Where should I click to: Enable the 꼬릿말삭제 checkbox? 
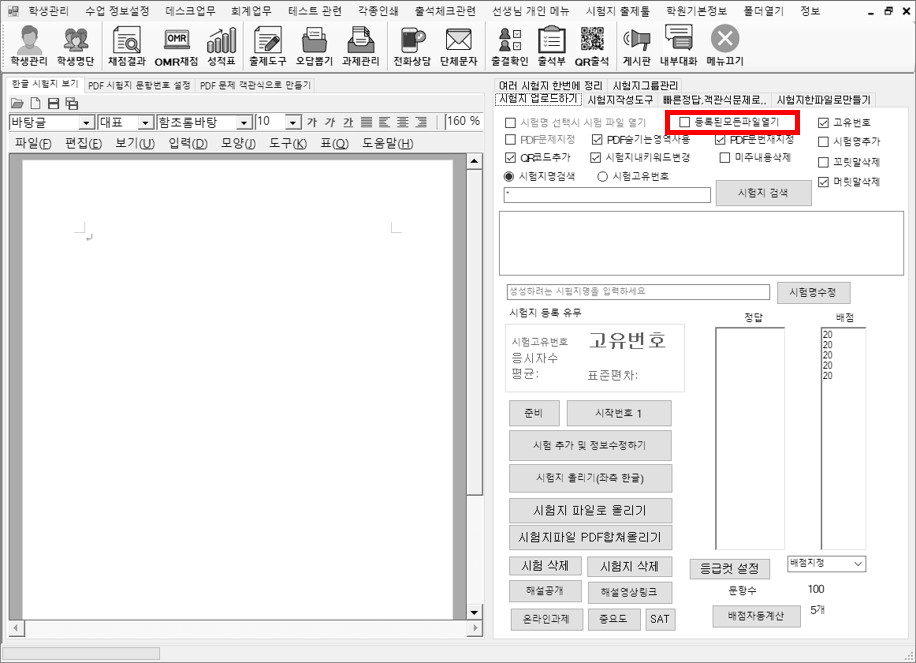coord(824,162)
